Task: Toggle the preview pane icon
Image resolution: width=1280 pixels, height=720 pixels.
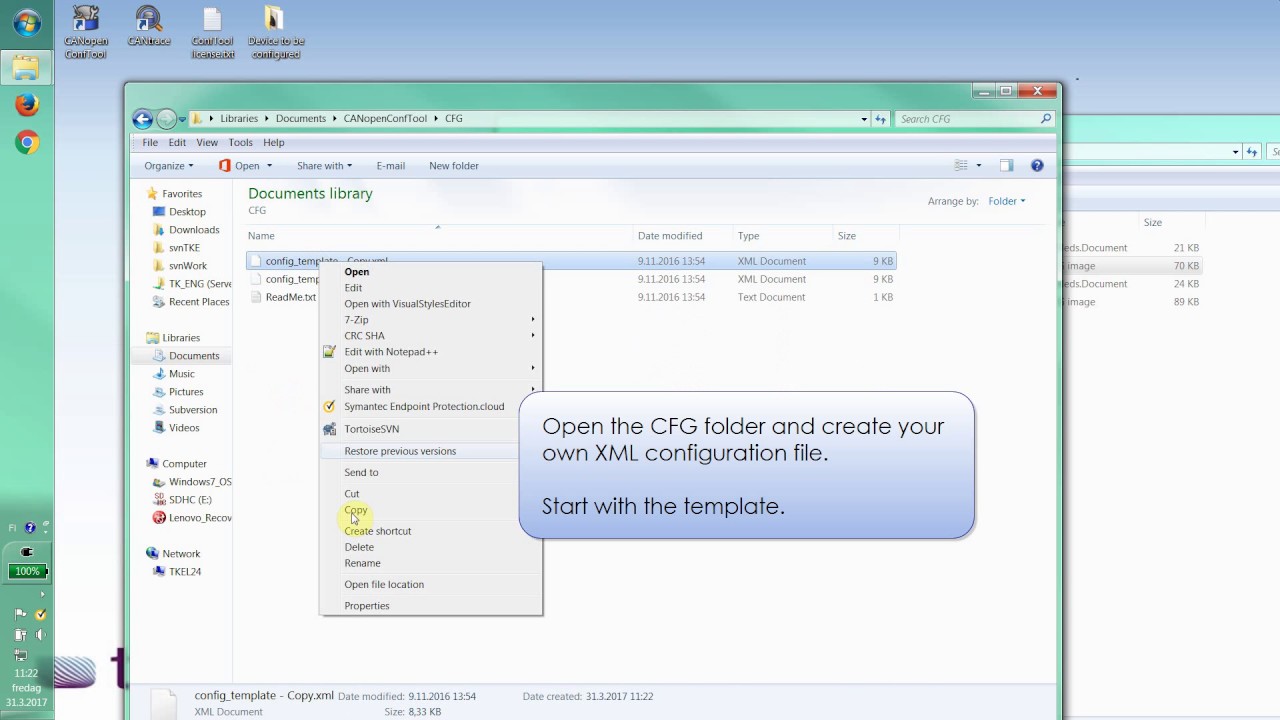Action: pyautogui.click(x=1007, y=166)
